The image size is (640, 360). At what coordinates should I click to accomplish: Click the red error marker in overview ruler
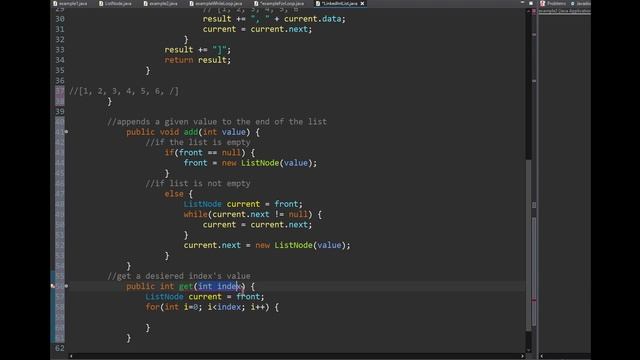click(x=534, y=300)
